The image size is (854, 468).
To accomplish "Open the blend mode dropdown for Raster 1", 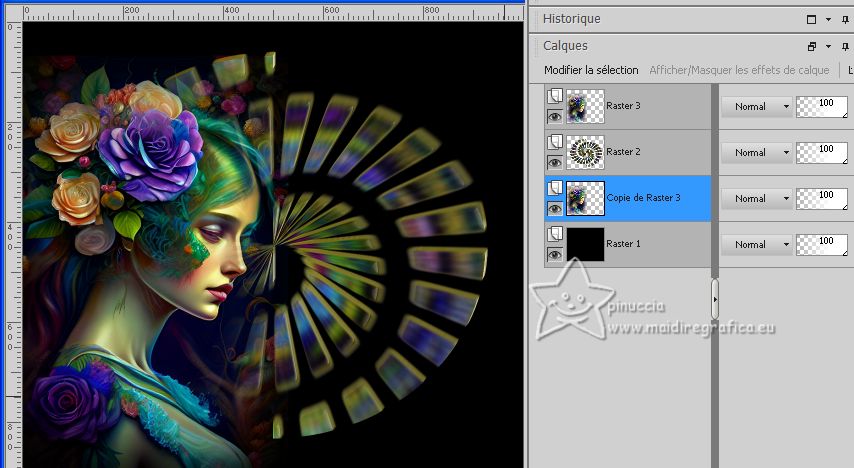I will [x=756, y=245].
